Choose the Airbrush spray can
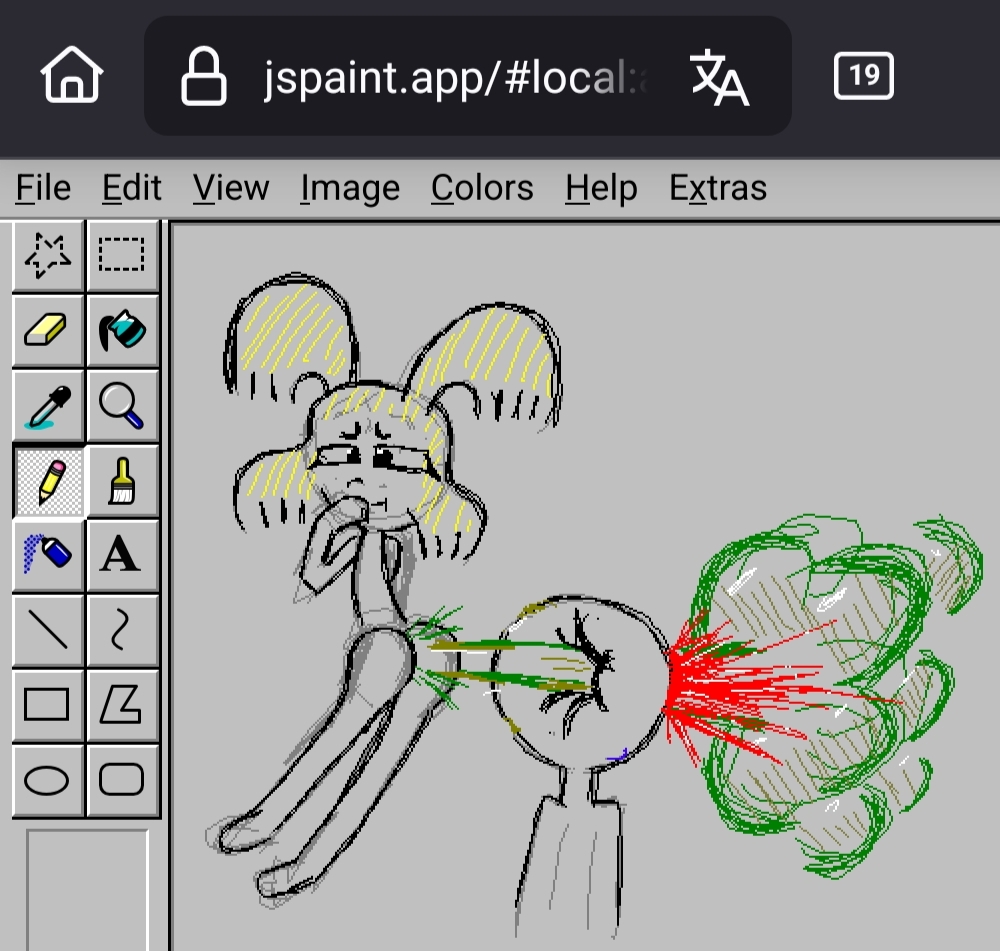Image resolution: width=1000 pixels, height=951 pixels. 48,554
